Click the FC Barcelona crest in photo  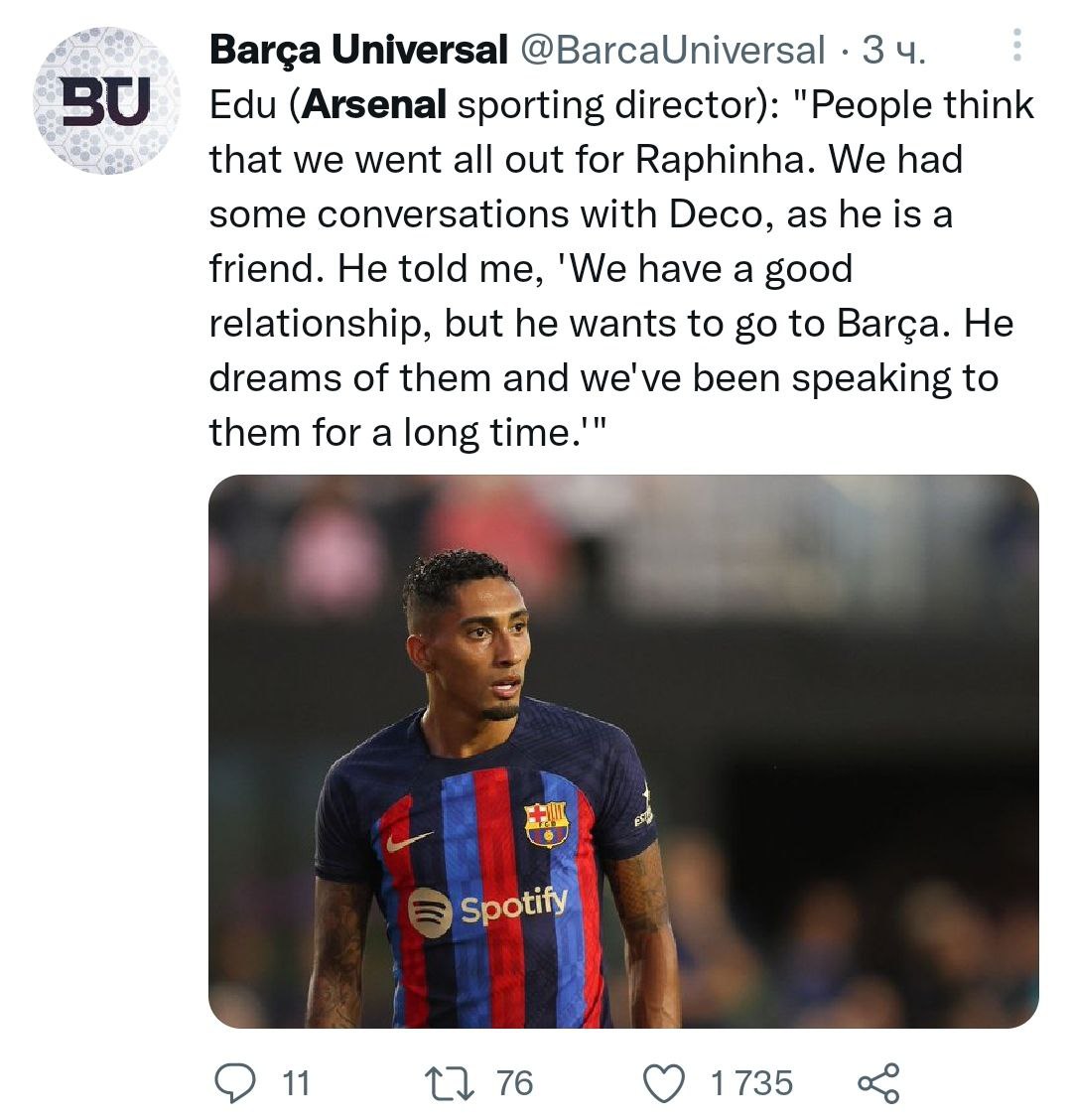click(x=546, y=824)
